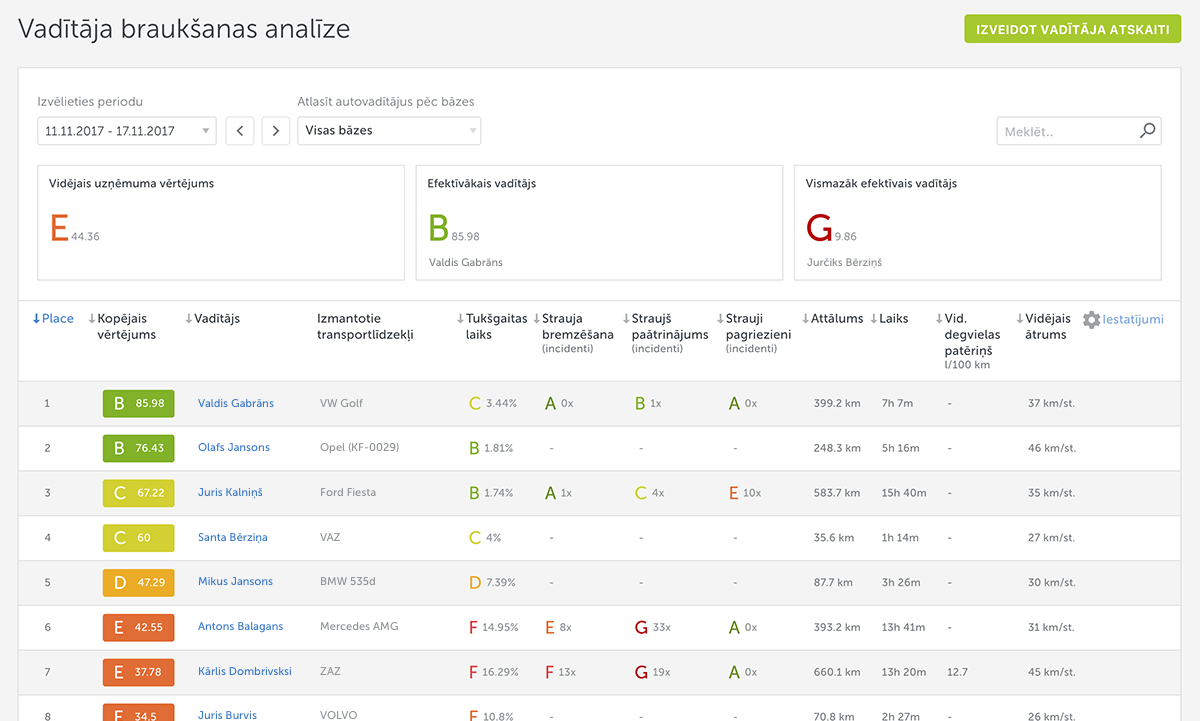Click the search magnifier icon
Screen dimensions: 1200x721
[1147, 130]
